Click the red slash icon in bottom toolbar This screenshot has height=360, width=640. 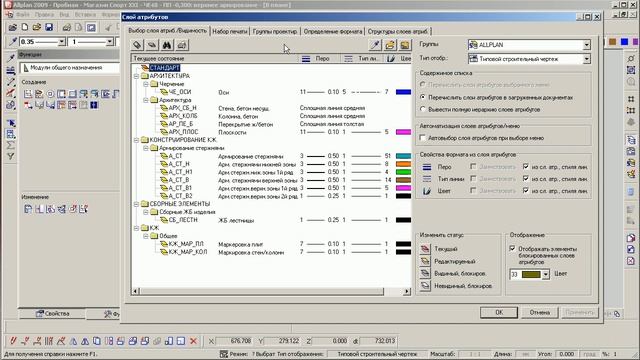click(x=13, y=341)
